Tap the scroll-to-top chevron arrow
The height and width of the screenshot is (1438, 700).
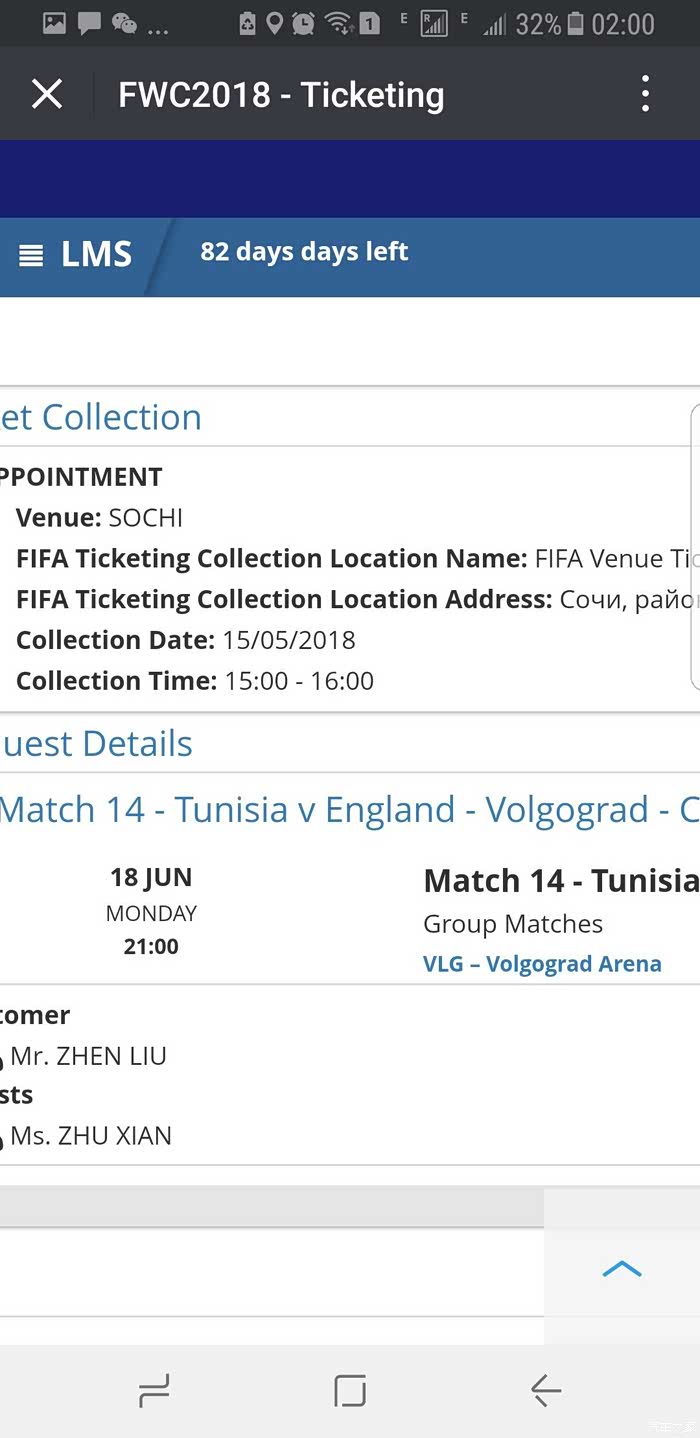pos(621,1269)
